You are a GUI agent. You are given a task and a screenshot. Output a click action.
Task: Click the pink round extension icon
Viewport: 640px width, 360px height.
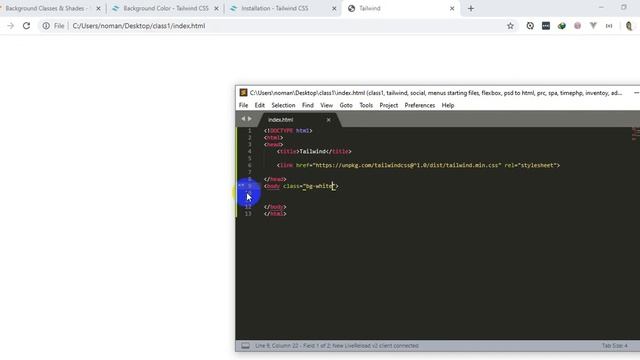tap(577, 26)
